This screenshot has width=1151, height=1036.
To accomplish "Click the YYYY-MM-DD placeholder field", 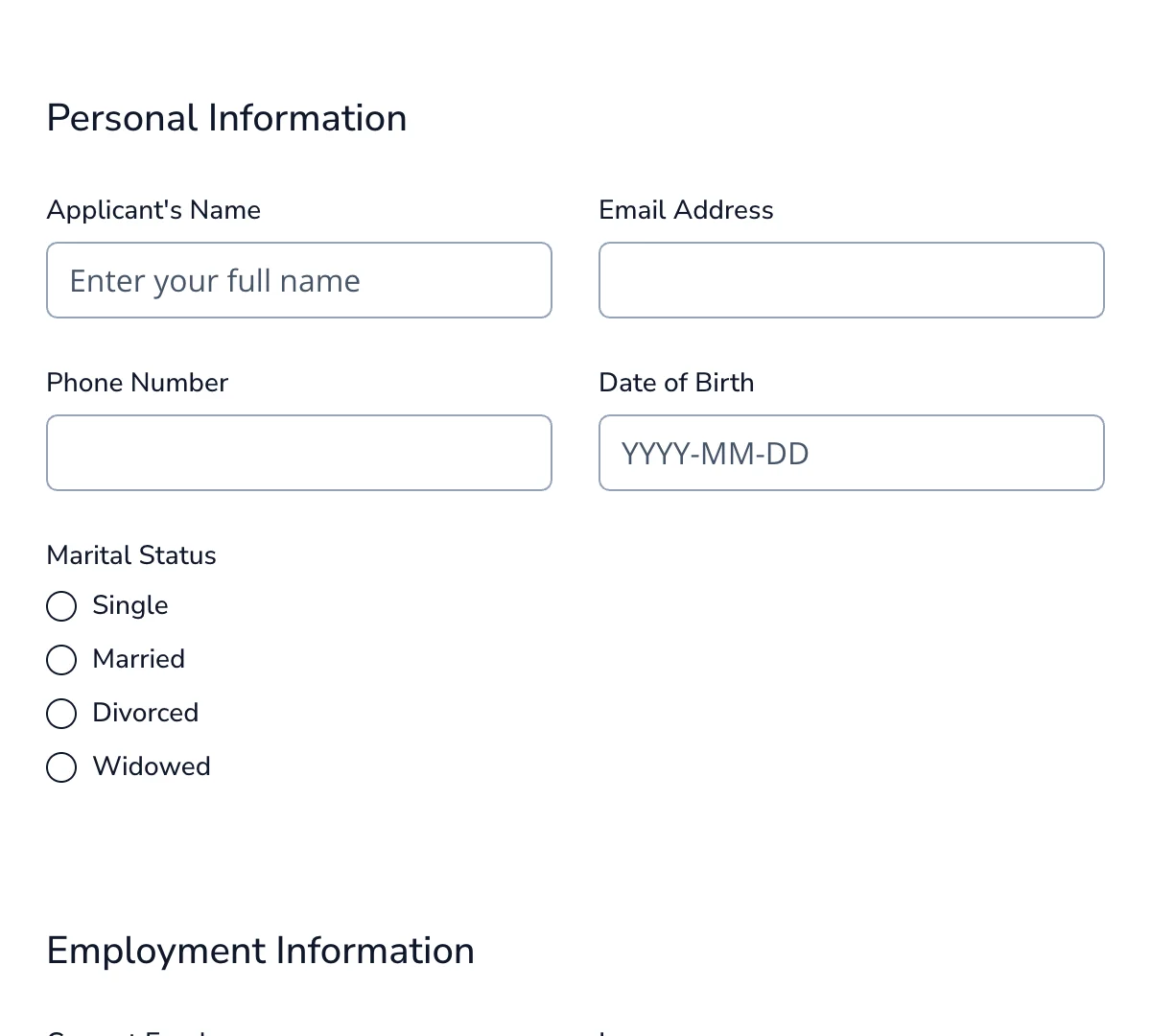I will [x=852, y=453].
